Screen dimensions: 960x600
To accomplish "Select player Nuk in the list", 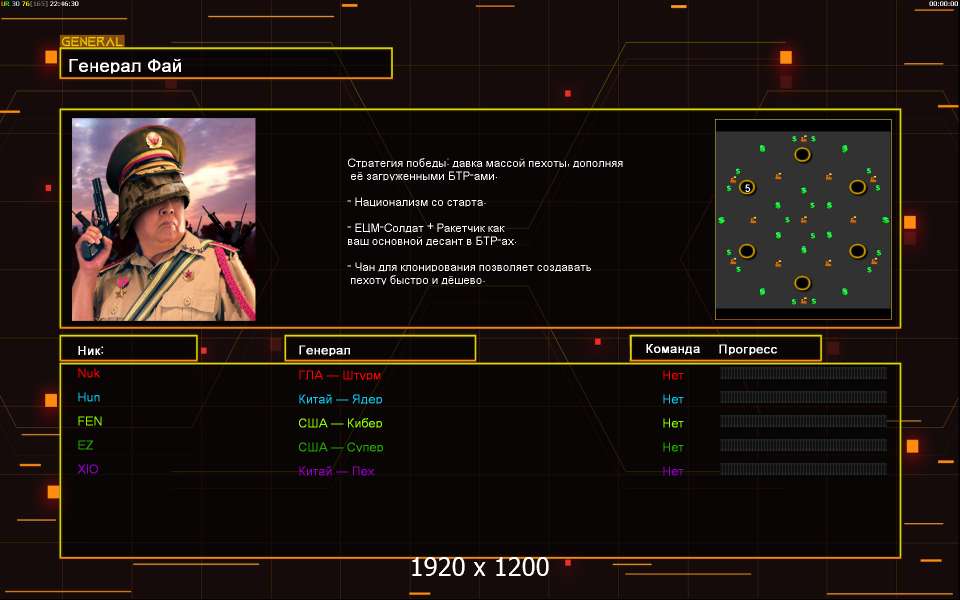I will pos(89,373).
